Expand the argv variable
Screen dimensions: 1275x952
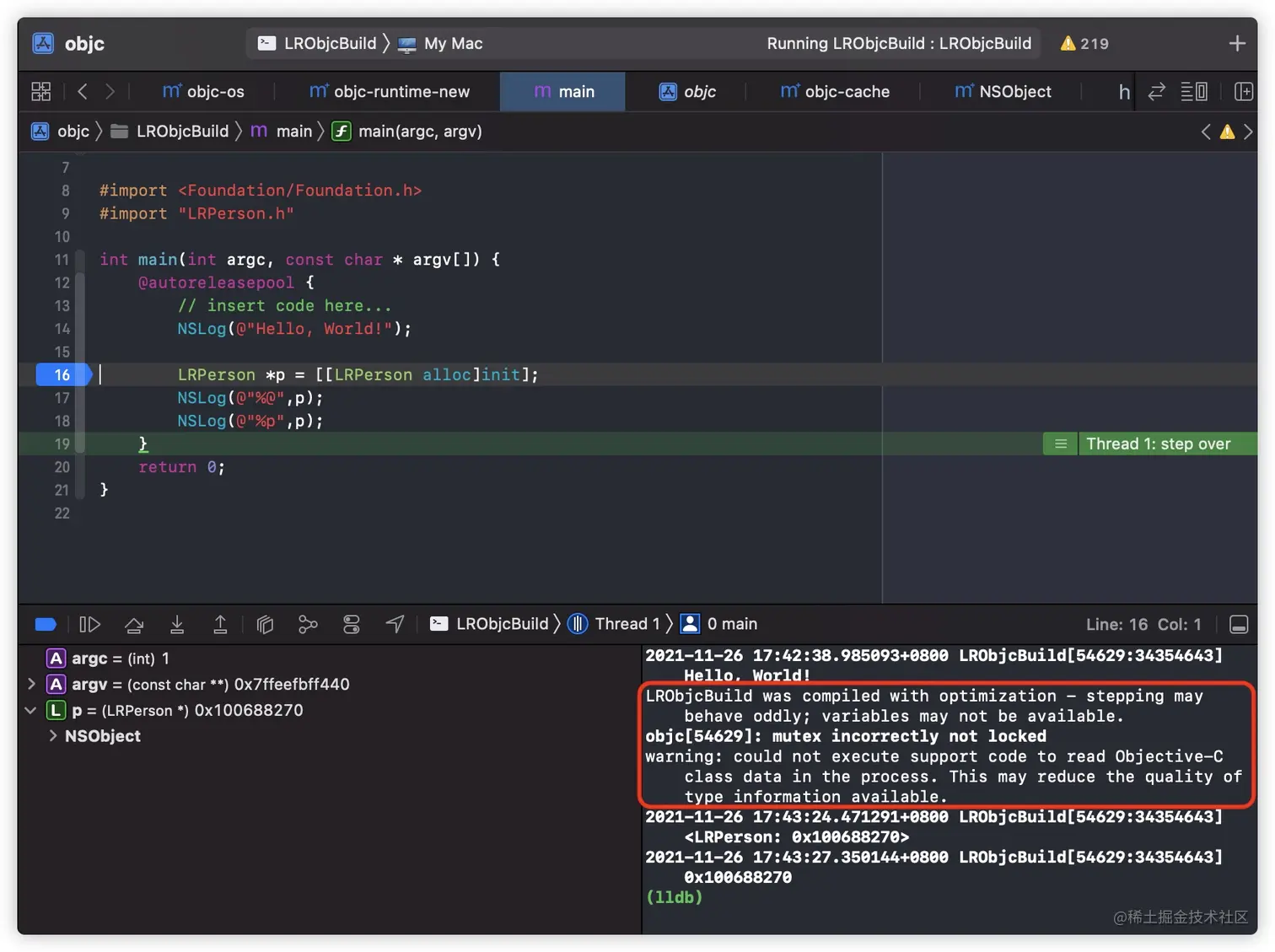[x=31, y=684]
